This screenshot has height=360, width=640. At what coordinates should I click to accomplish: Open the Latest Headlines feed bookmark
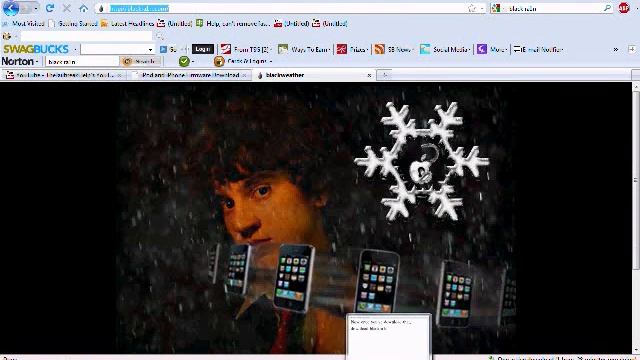pyautogui.click(x=127, y=24)
